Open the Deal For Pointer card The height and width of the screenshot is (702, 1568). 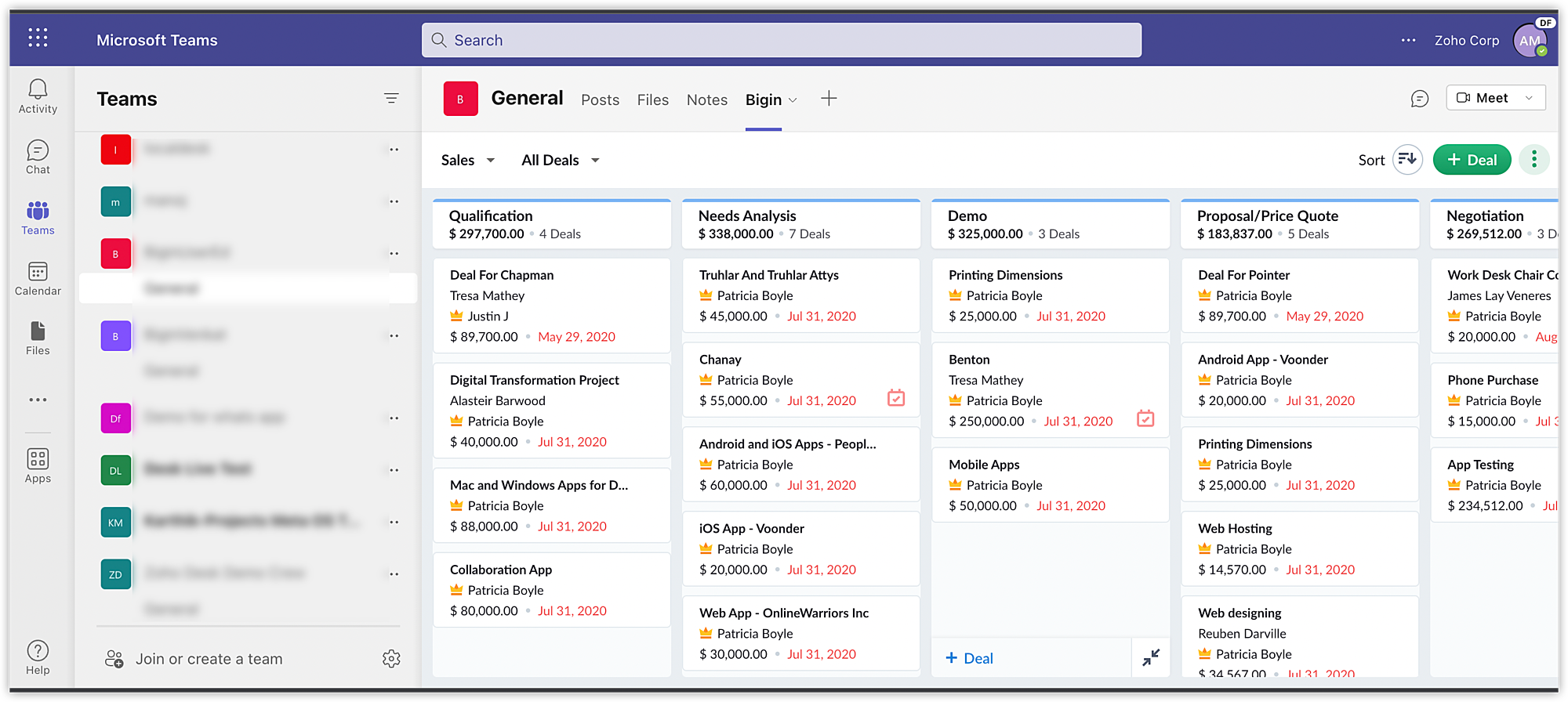pos(1300,295)
